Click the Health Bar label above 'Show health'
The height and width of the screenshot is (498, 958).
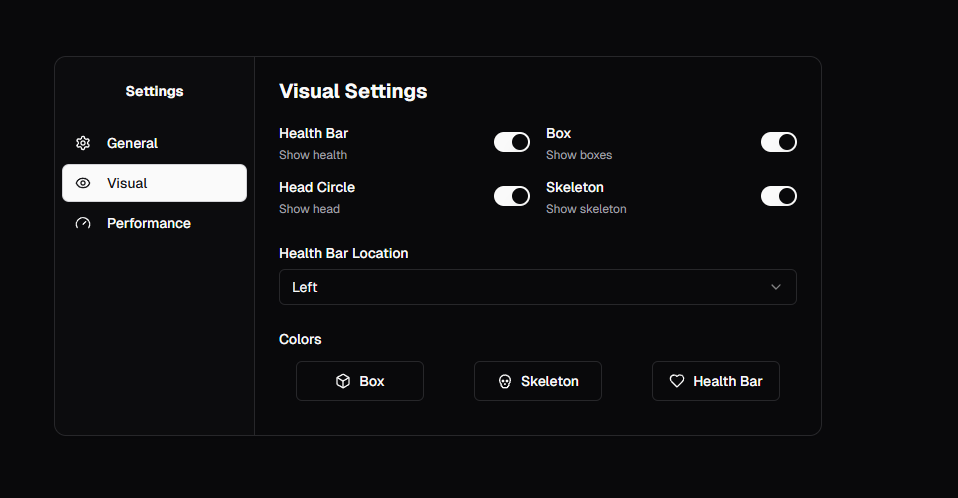point(313,133)
